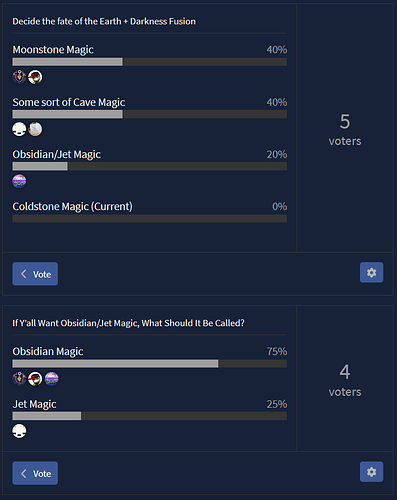Click the skull avatar under Jet Magic
This screenshot has width=397, height=500.
pyautogui.click(x=19, y=431)
